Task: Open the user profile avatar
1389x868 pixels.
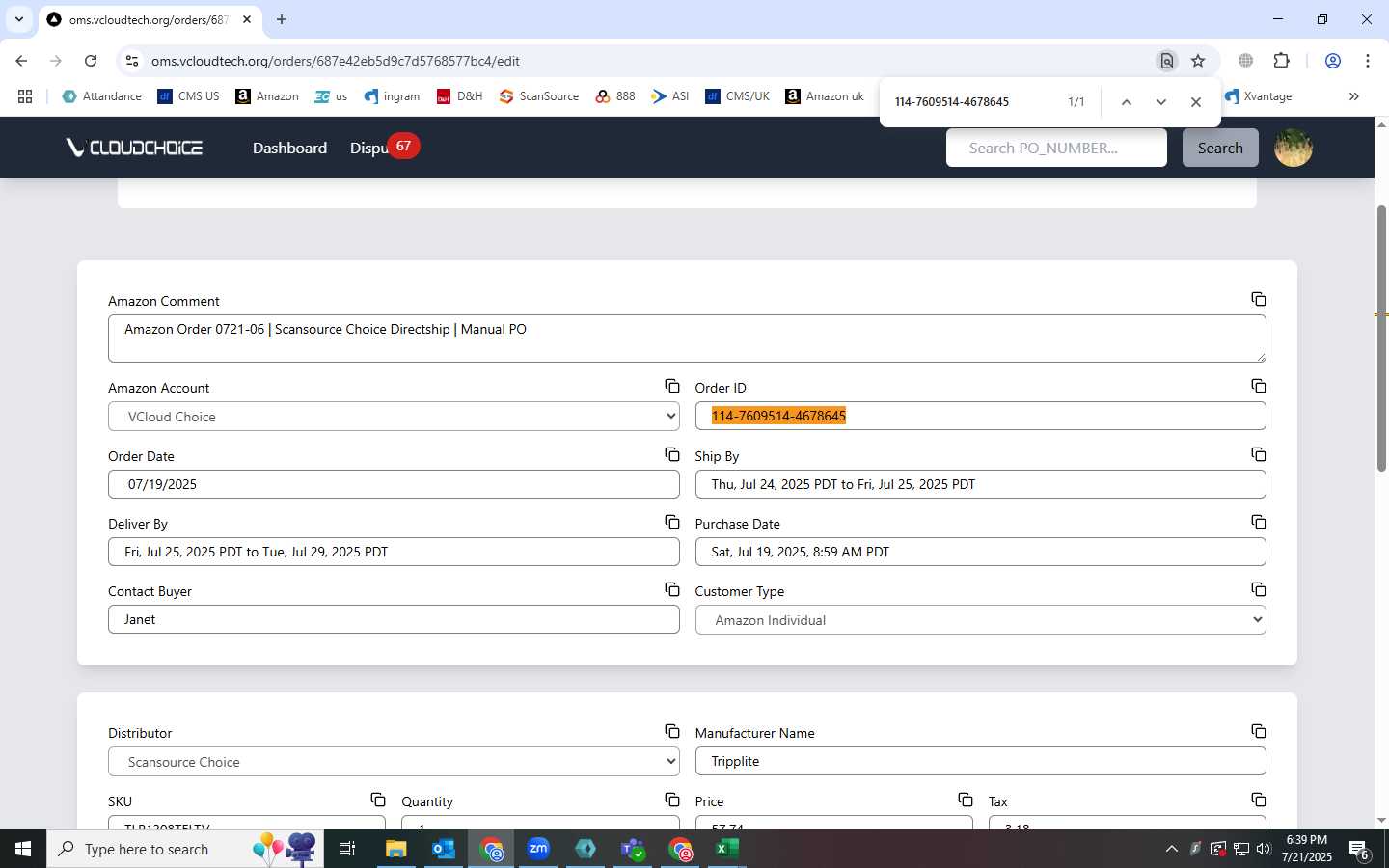Action: pyautogui.click(x=1294, y=148)
